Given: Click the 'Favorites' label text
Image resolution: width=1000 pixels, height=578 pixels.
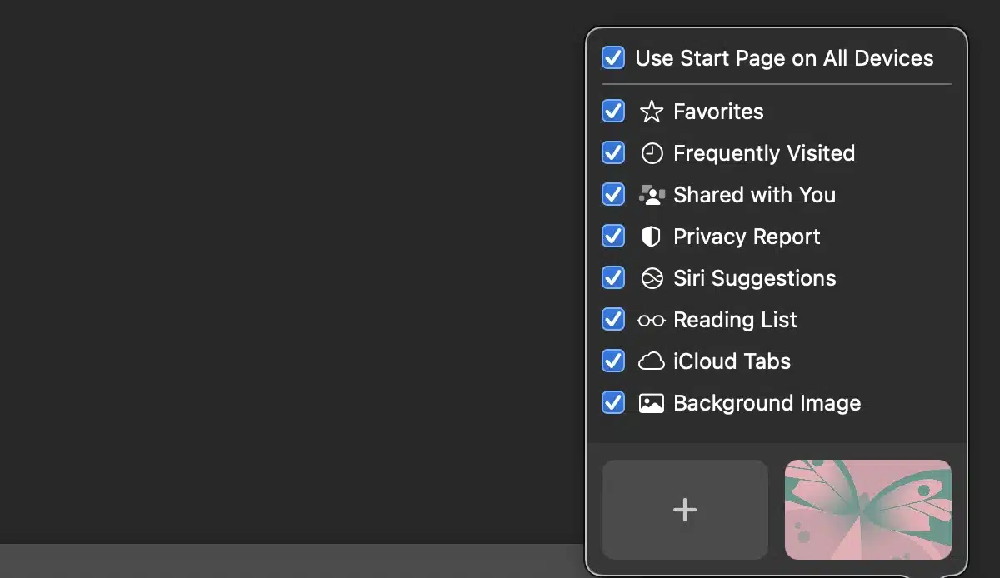Looking at the screenshot, I should click(718, 112).
